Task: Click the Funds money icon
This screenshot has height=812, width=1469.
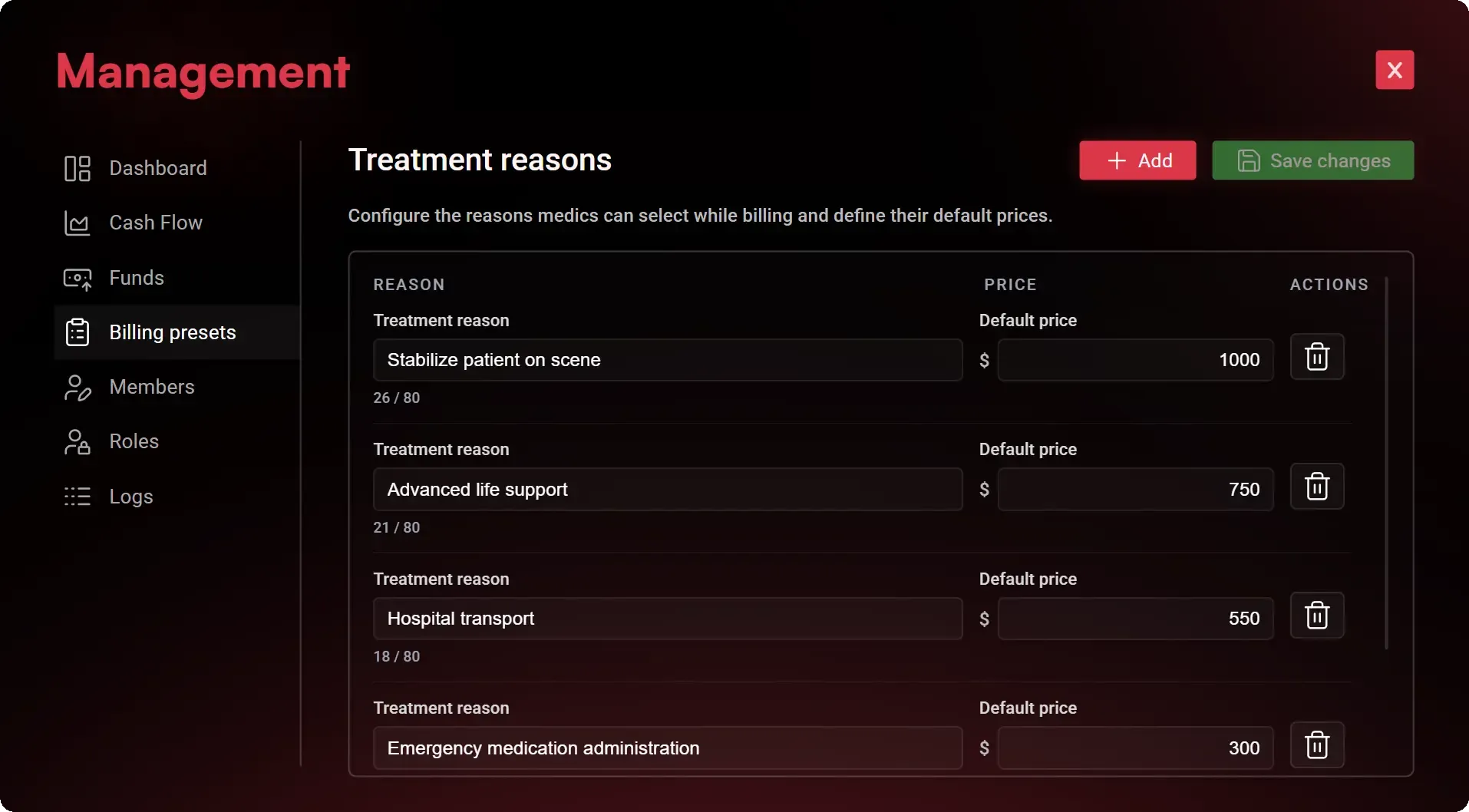Action: tap(78, 279)
